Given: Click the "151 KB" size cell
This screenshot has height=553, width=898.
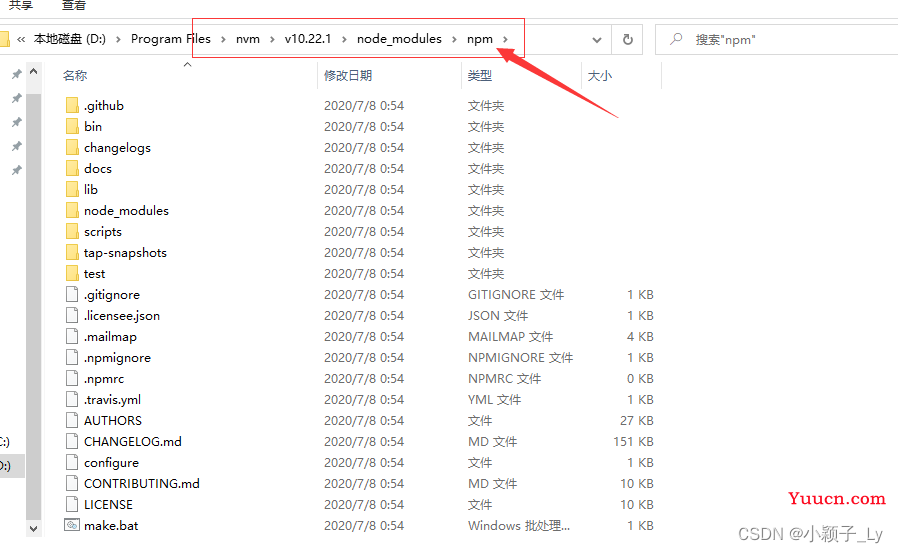Looking at the screenshot, I should coord(633,441).
